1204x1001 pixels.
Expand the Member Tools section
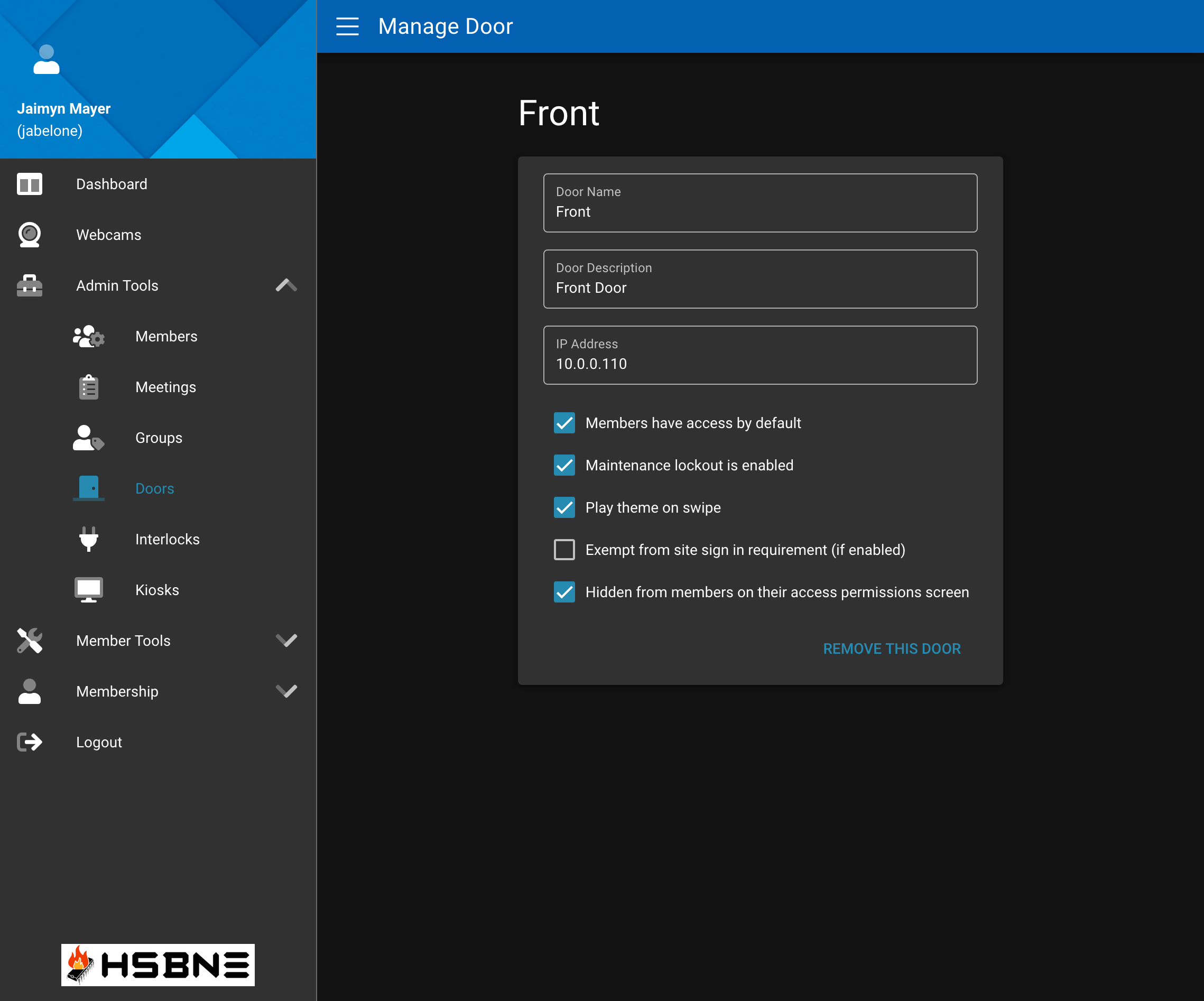pos(286,641)
